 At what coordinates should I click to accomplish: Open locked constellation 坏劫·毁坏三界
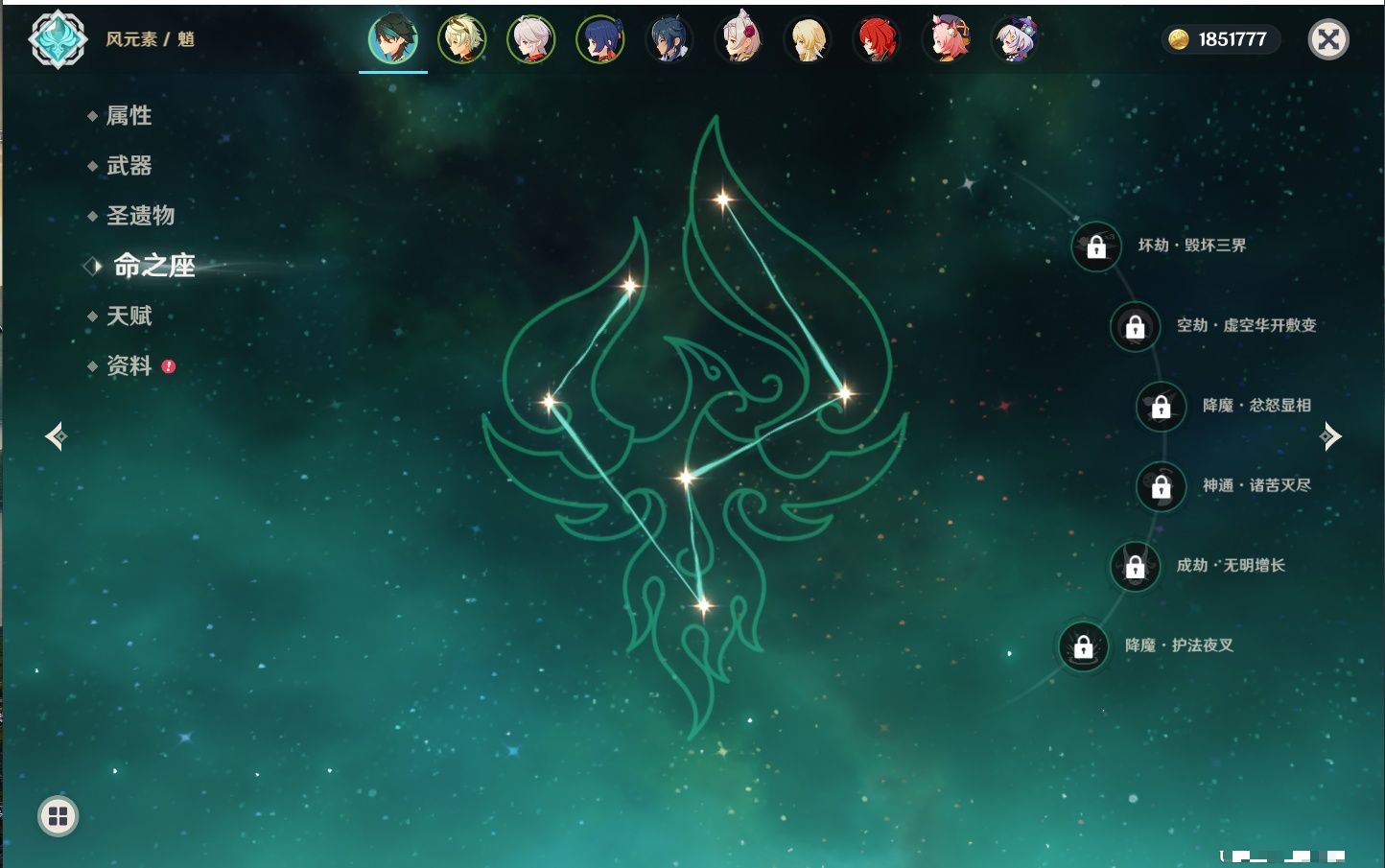(x=1096, y=246)
